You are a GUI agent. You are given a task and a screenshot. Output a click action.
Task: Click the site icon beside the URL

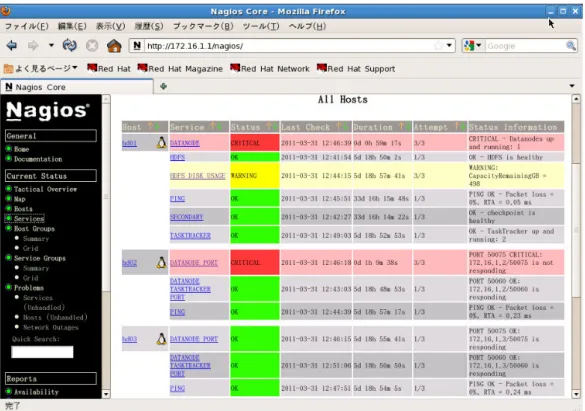pos(137,46)
